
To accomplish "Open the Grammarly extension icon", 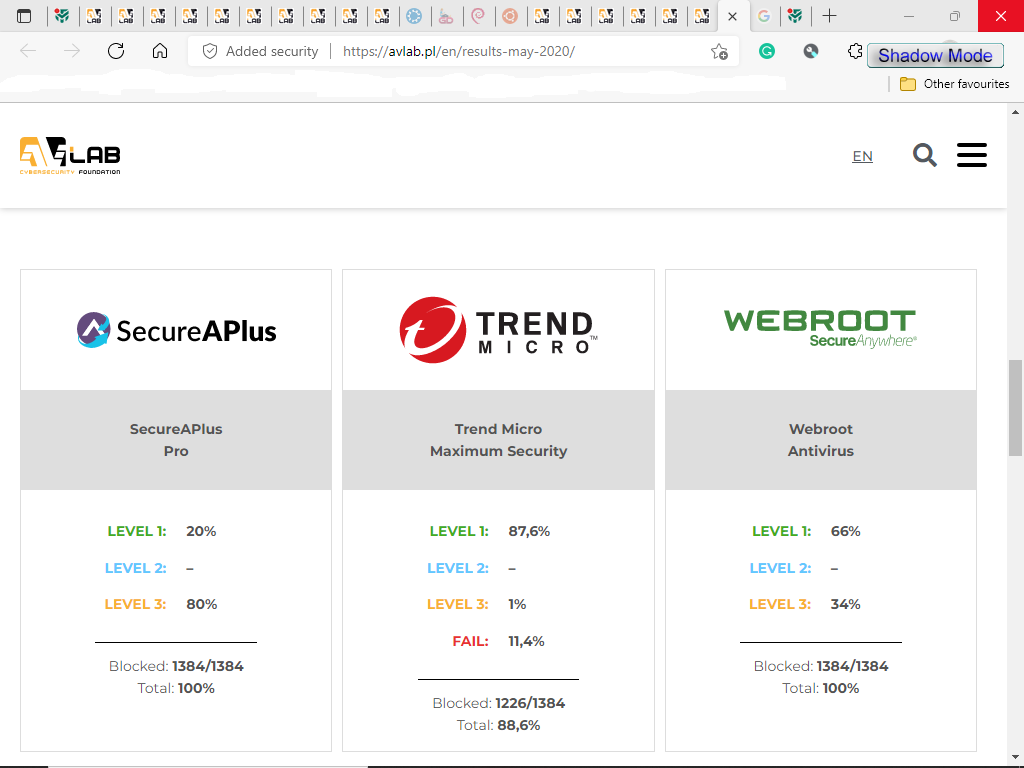I will [767, 51].
